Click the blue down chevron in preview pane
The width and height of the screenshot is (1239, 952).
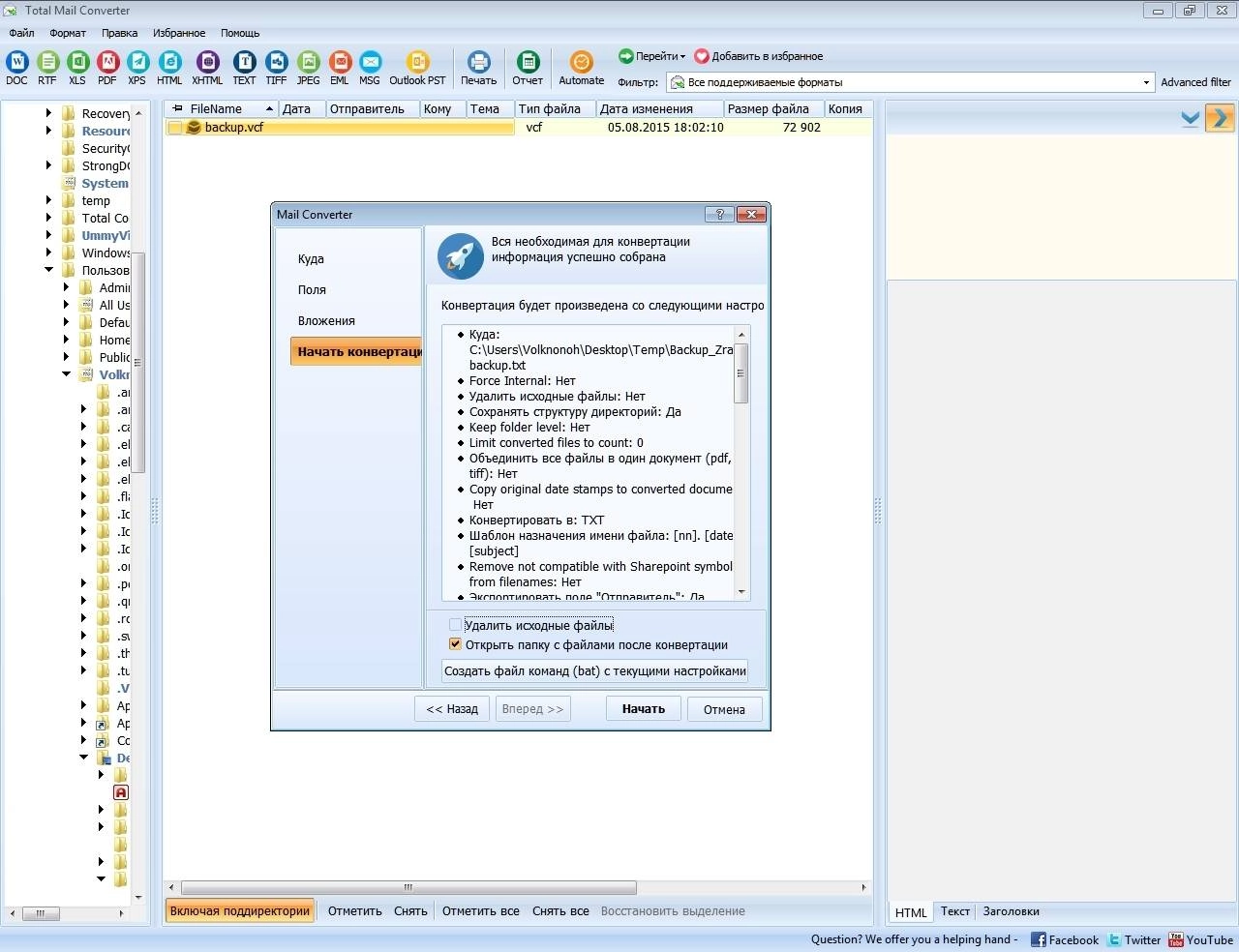(1191, 119)
